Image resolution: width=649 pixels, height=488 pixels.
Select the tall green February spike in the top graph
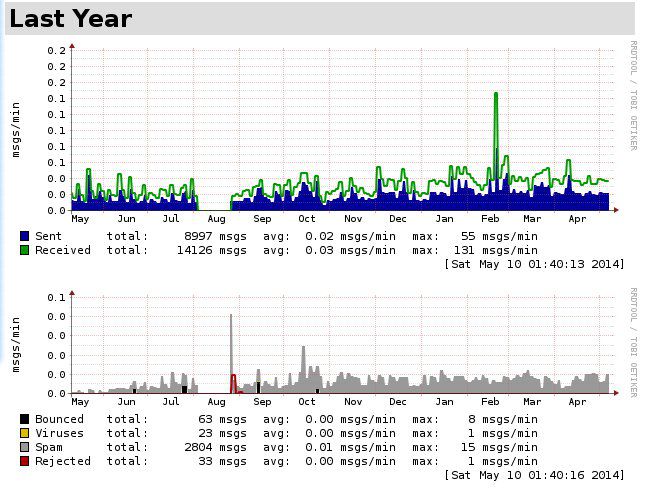495,120
